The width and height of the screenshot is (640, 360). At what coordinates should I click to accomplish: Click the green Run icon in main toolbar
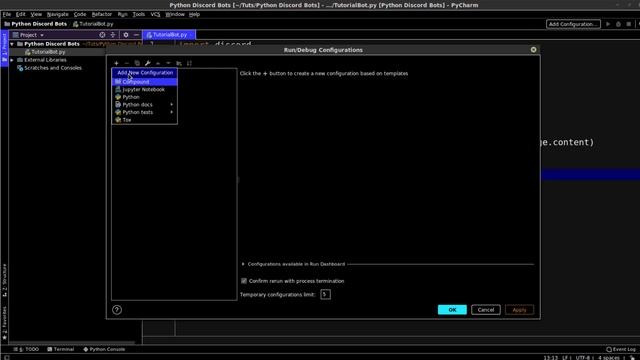608,24
